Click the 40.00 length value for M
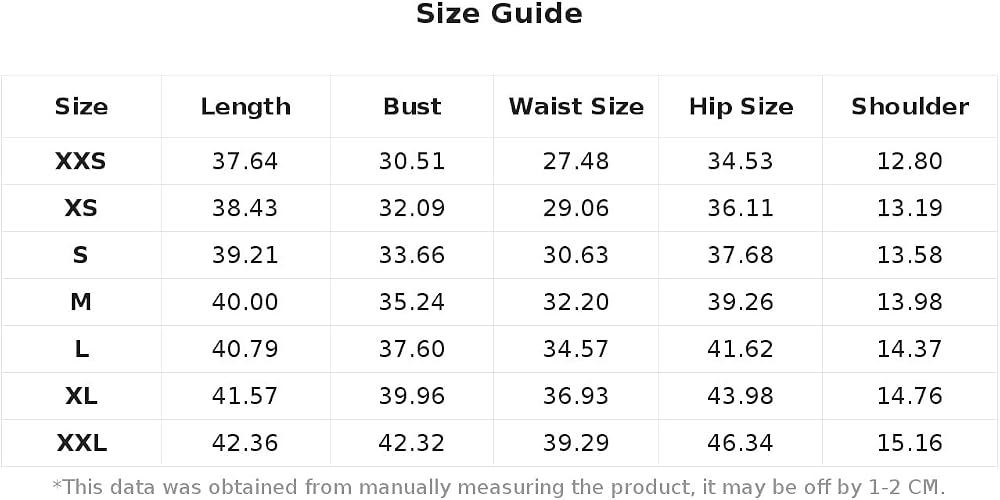 pos(246,302)
